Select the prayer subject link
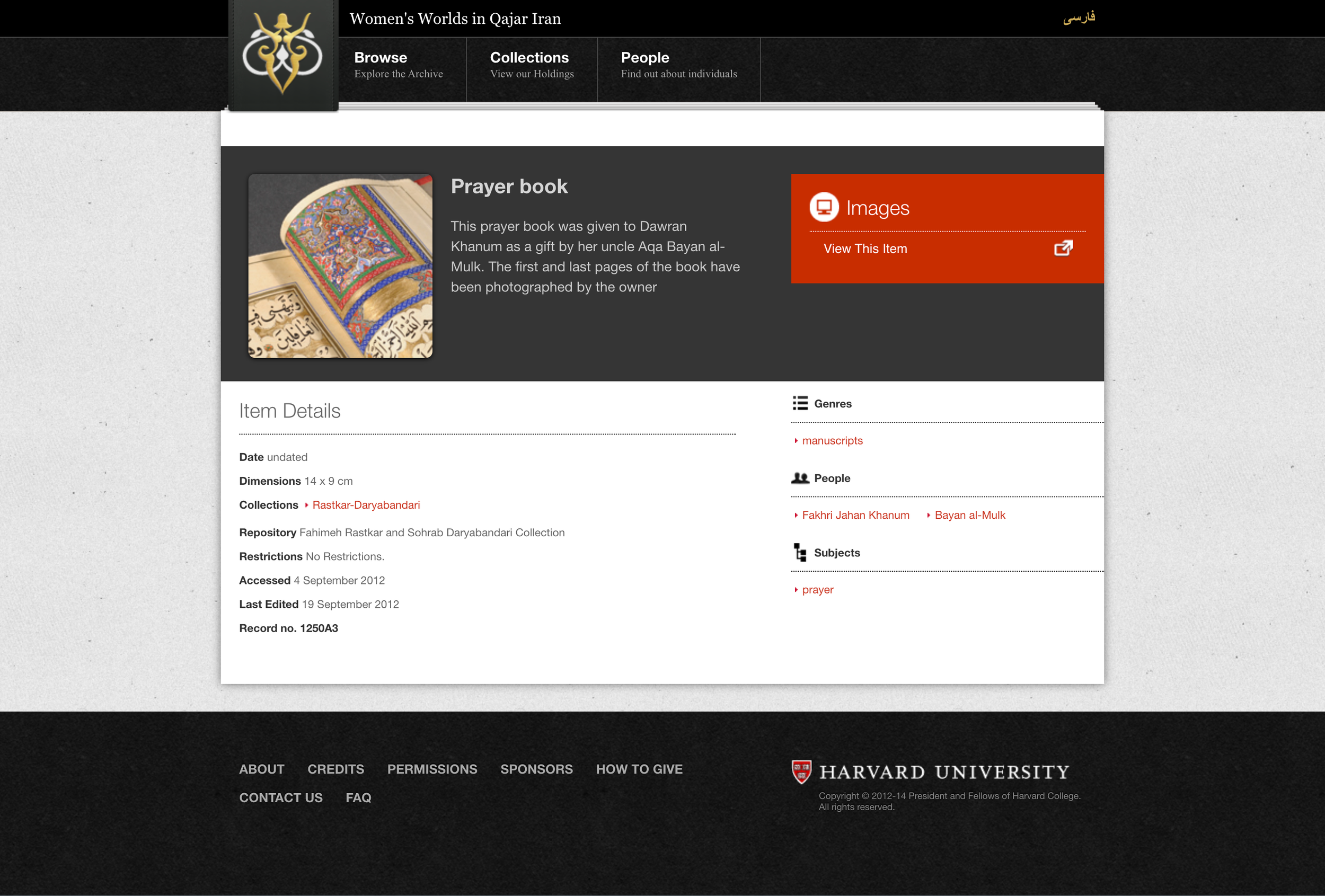The width and height of the screenshot is (1325, 896). [817, 590]
